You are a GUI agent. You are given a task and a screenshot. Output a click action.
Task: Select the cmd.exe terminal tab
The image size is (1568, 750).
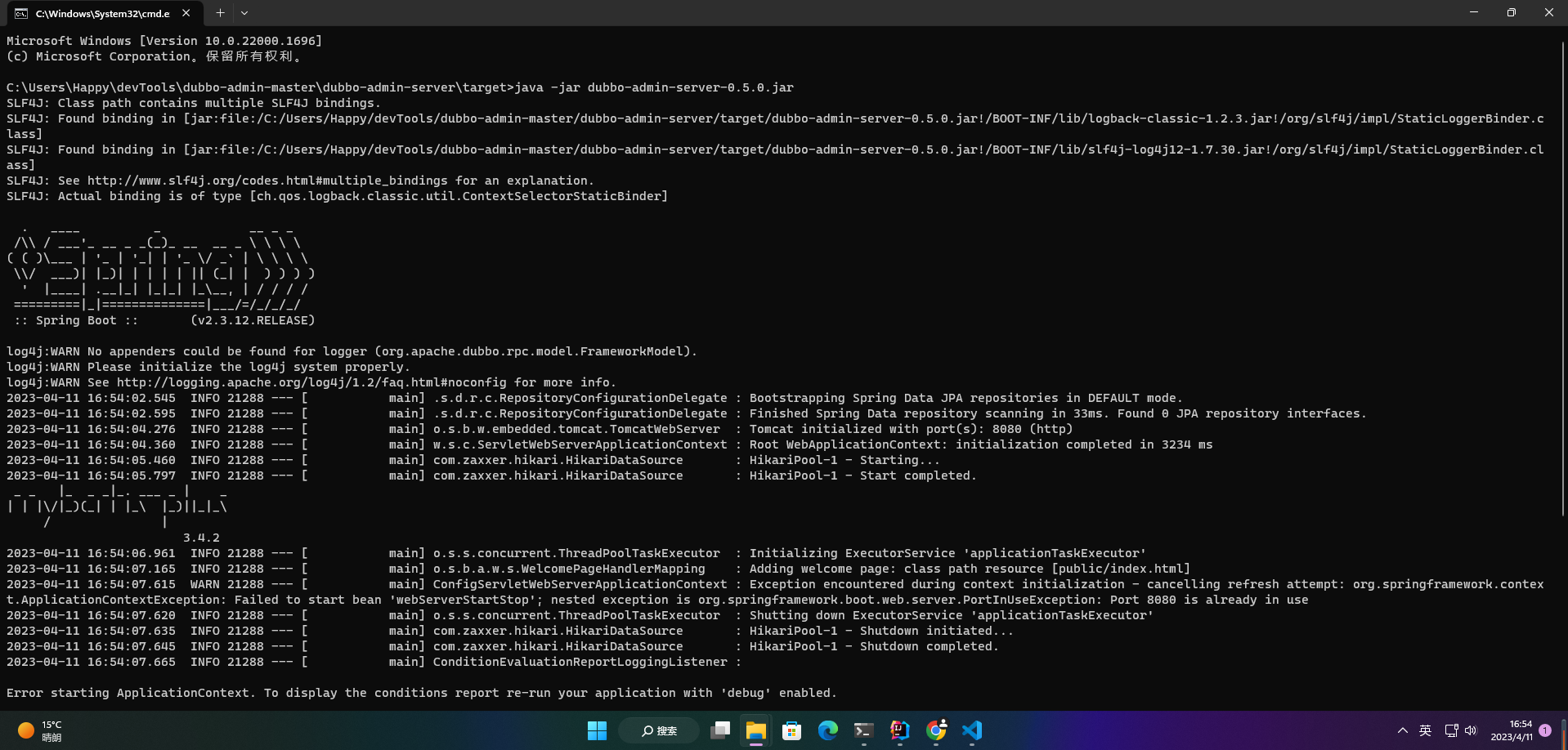103,13
